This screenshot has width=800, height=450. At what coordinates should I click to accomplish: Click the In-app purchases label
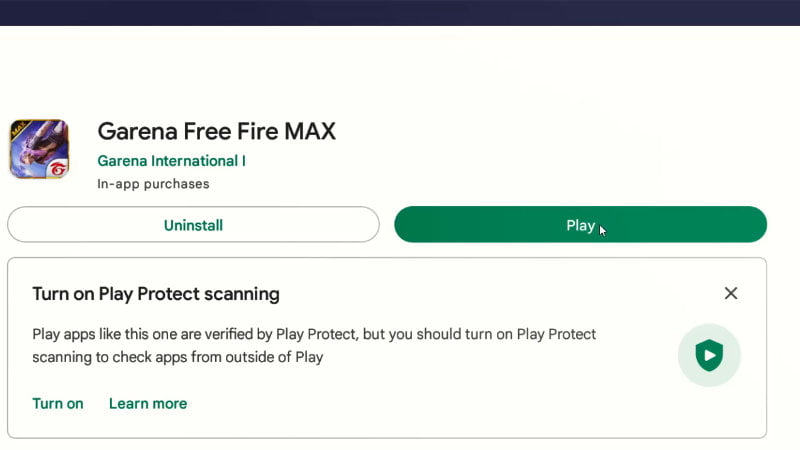tap(153, 184)
